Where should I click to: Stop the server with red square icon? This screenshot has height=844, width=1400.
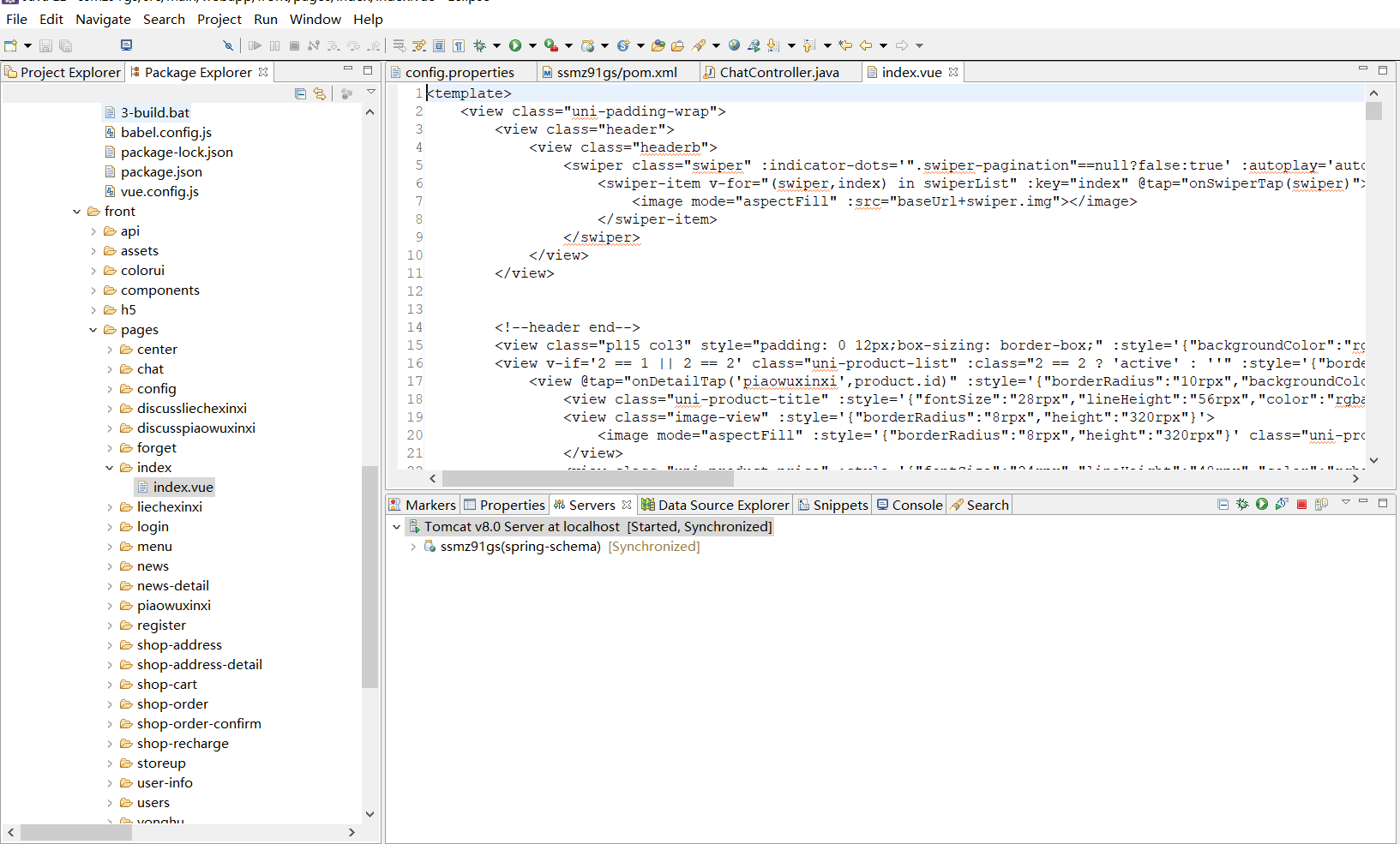pyautogui.click(x=1301, y=504)
